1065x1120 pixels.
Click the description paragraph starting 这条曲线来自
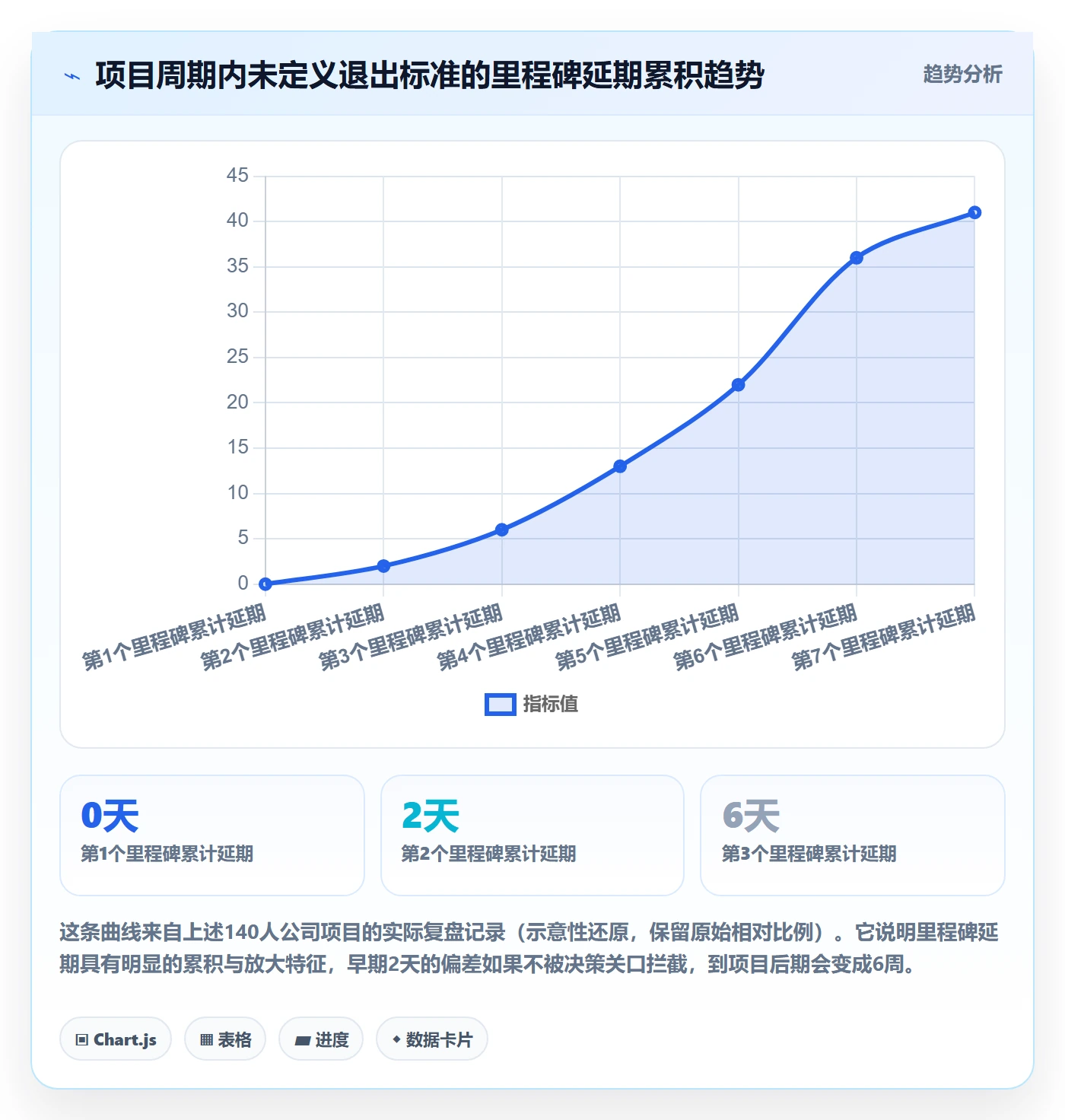click(x=529, y=948)
